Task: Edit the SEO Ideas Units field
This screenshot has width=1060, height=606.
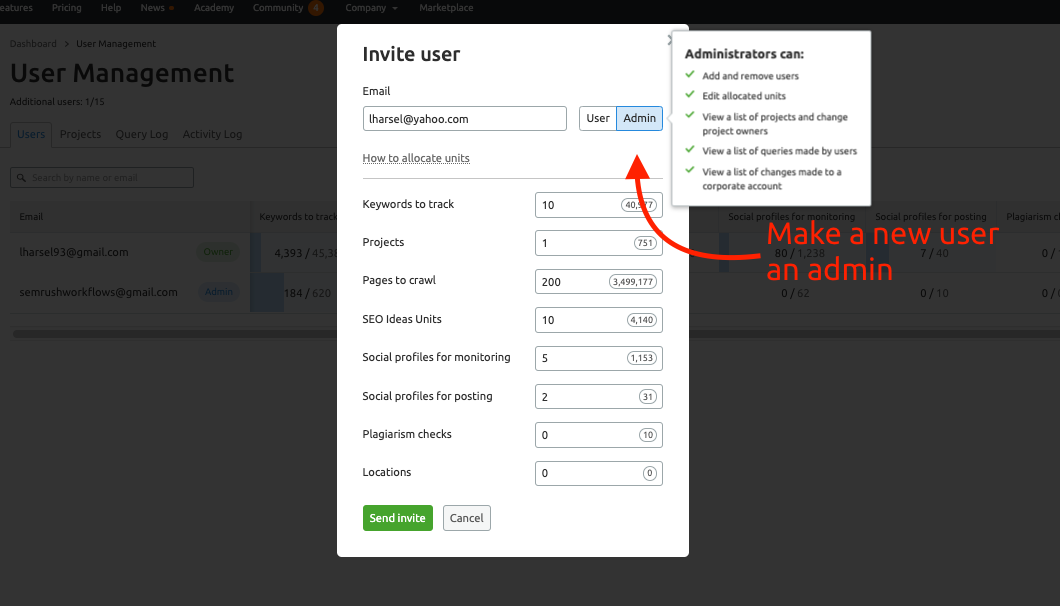Action: point(598,320)
